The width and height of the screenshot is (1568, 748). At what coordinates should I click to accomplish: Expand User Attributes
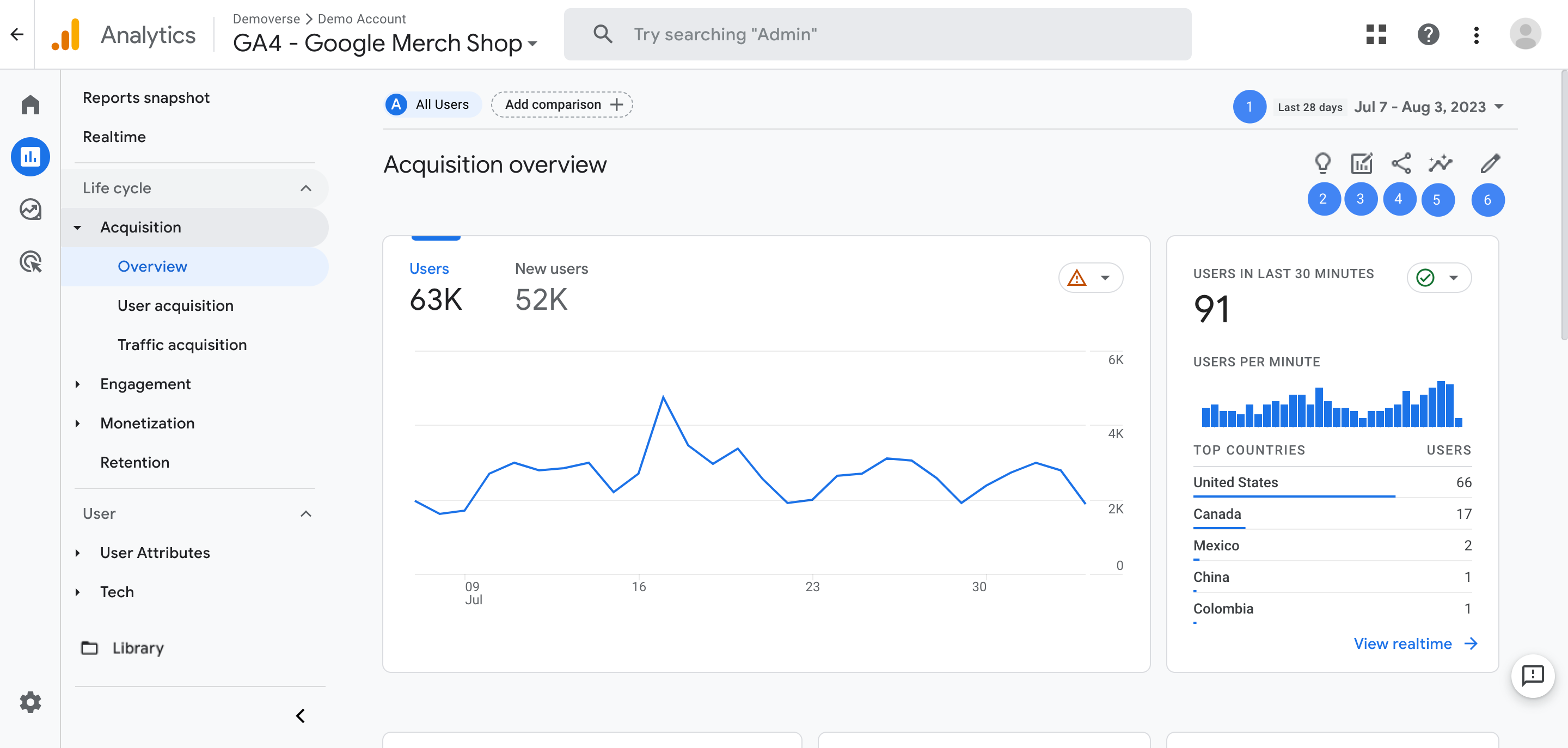(x=77, y=553)
